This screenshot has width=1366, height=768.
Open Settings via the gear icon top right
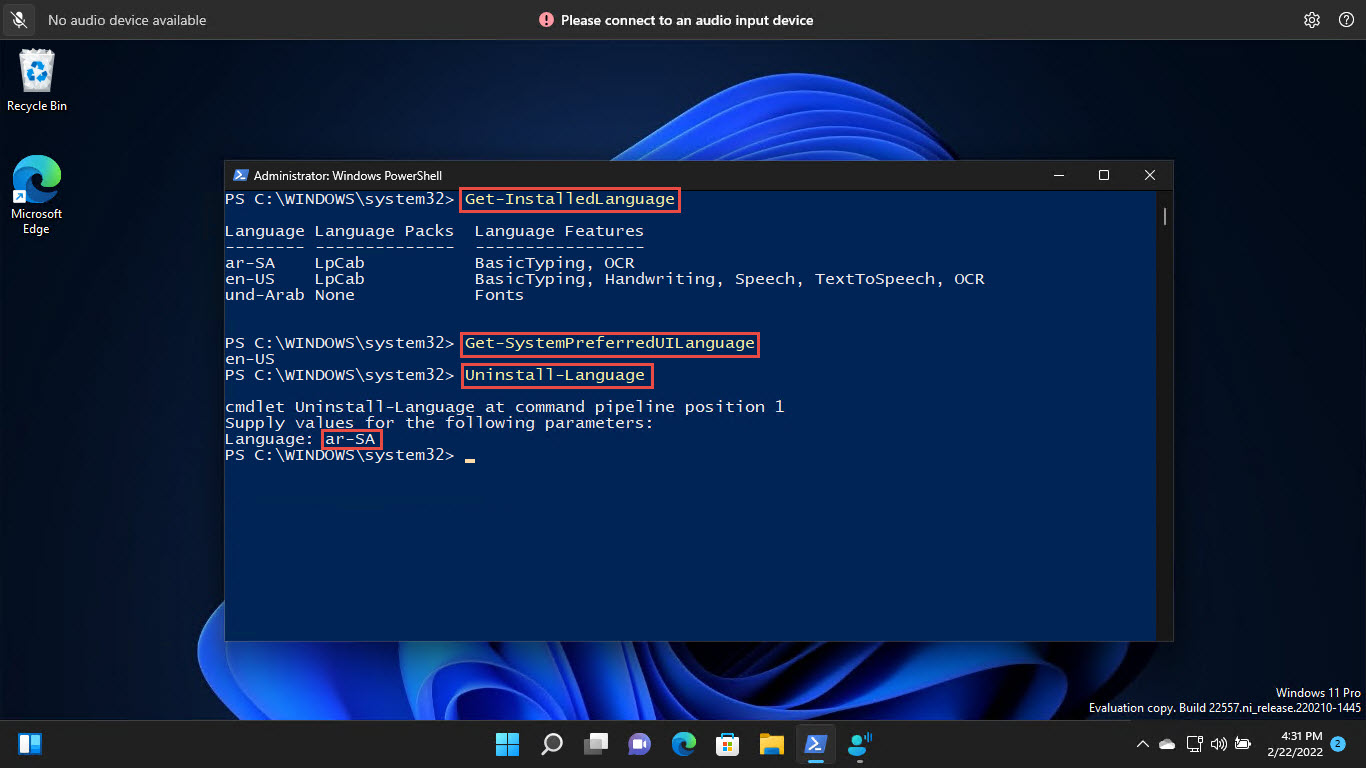tap(1311, 19)
